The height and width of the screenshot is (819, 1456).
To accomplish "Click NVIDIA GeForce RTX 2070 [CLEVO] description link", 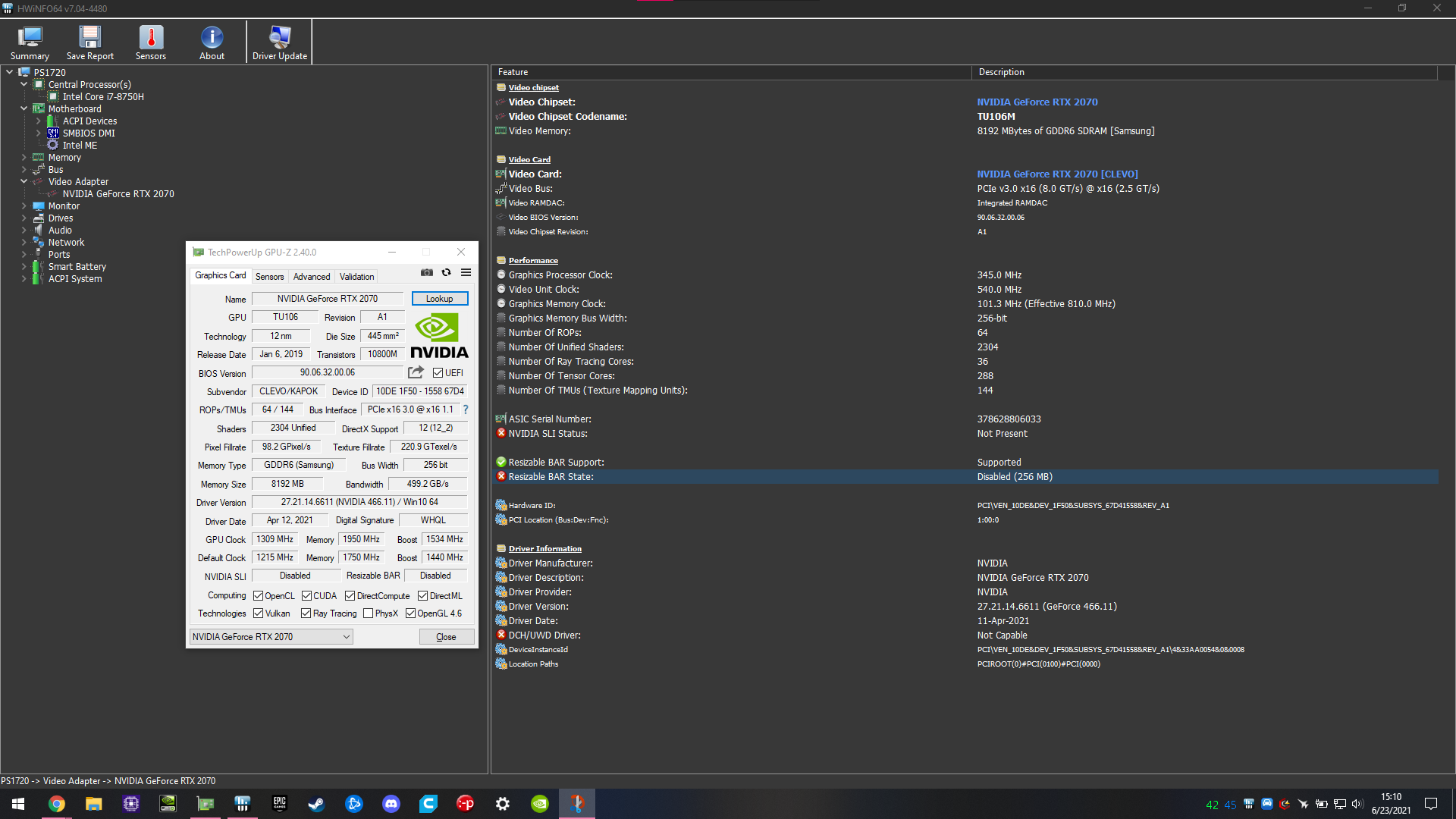I will [x=1057, y=174].
